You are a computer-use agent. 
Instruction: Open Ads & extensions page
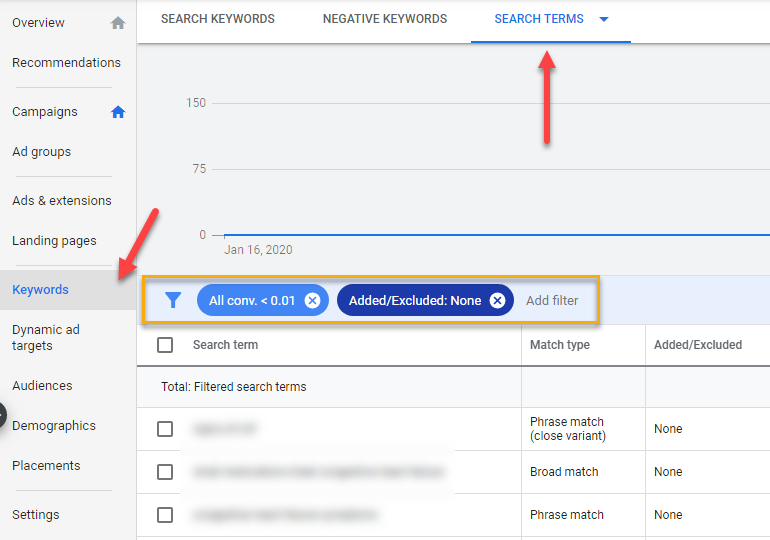[x=61, y=201]
